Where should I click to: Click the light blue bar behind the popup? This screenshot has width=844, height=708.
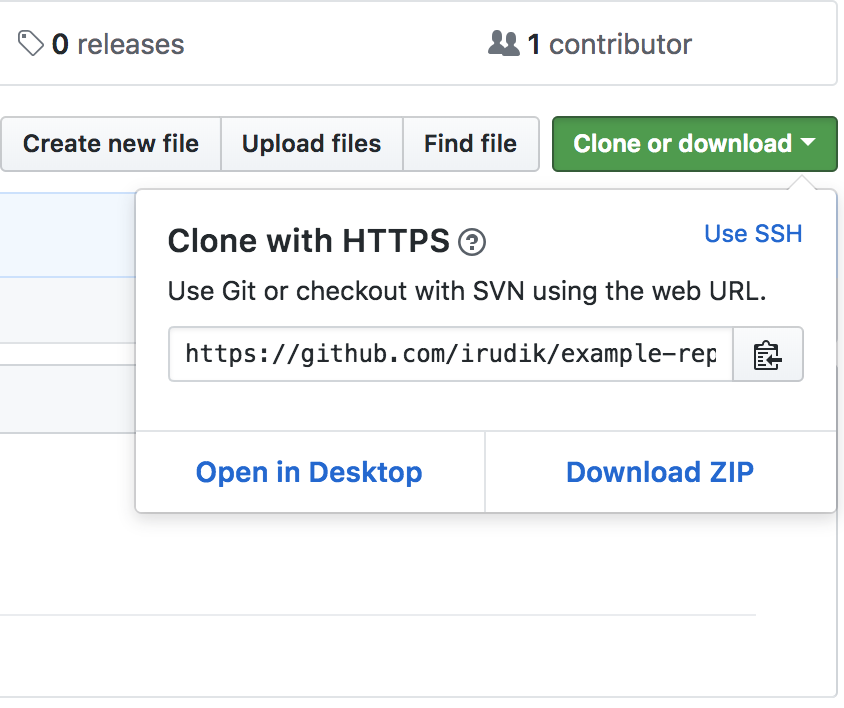click(x=66, y=234)
